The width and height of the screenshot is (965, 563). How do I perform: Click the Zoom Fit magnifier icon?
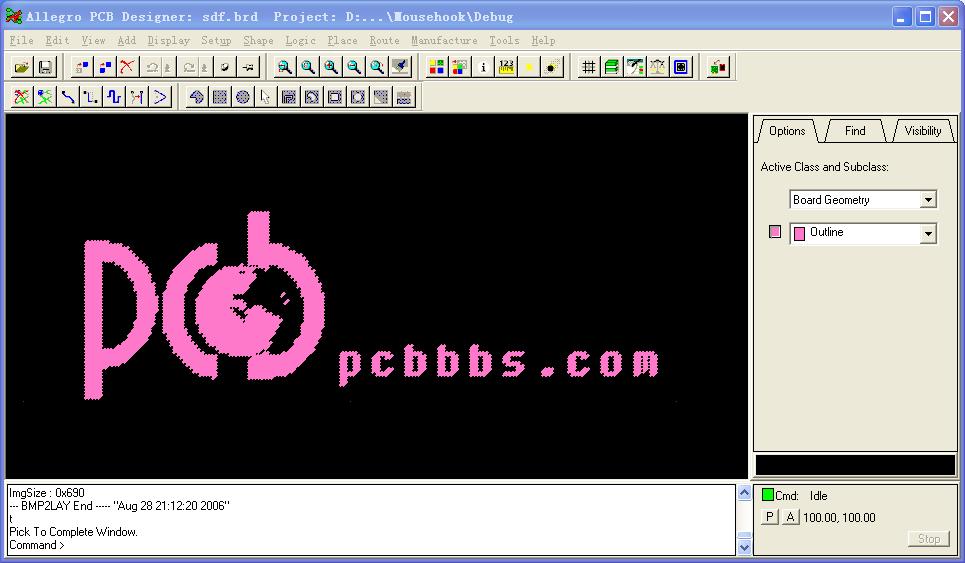pos(308,66)
